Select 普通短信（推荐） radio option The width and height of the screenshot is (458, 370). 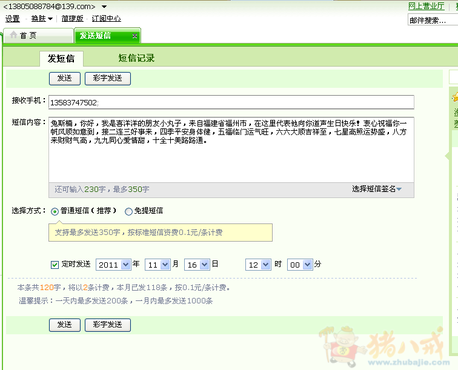coord(55,211)
